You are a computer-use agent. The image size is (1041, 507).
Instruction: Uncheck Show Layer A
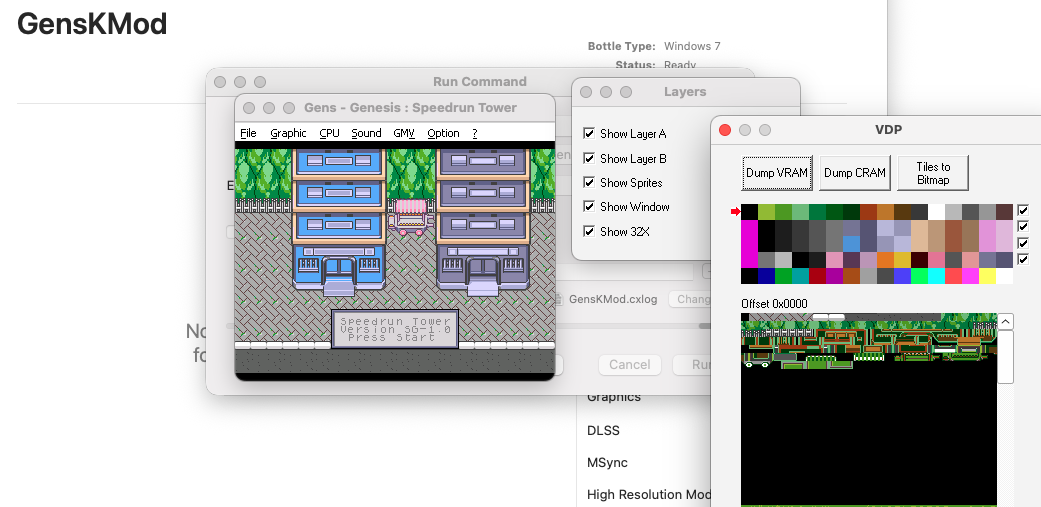coord(589,133)
